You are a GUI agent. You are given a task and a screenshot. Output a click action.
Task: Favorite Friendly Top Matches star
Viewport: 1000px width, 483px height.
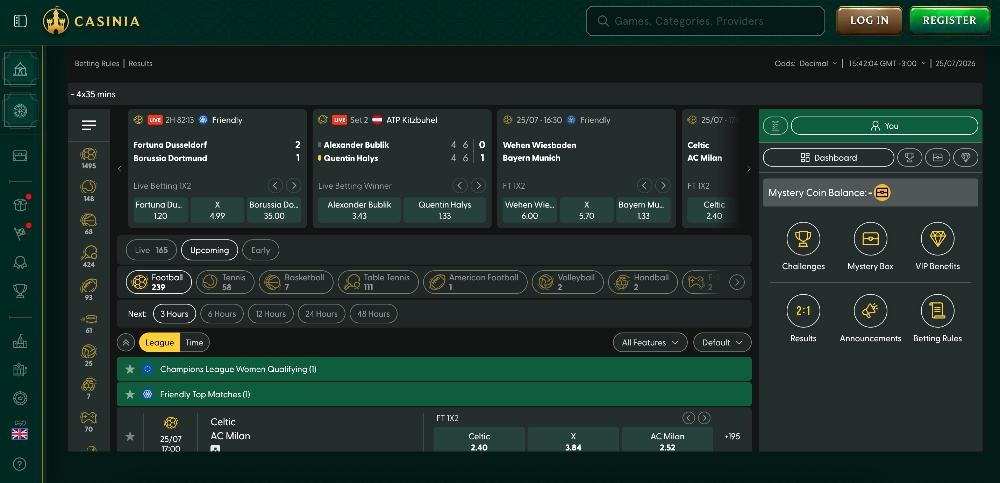[130, 394]
